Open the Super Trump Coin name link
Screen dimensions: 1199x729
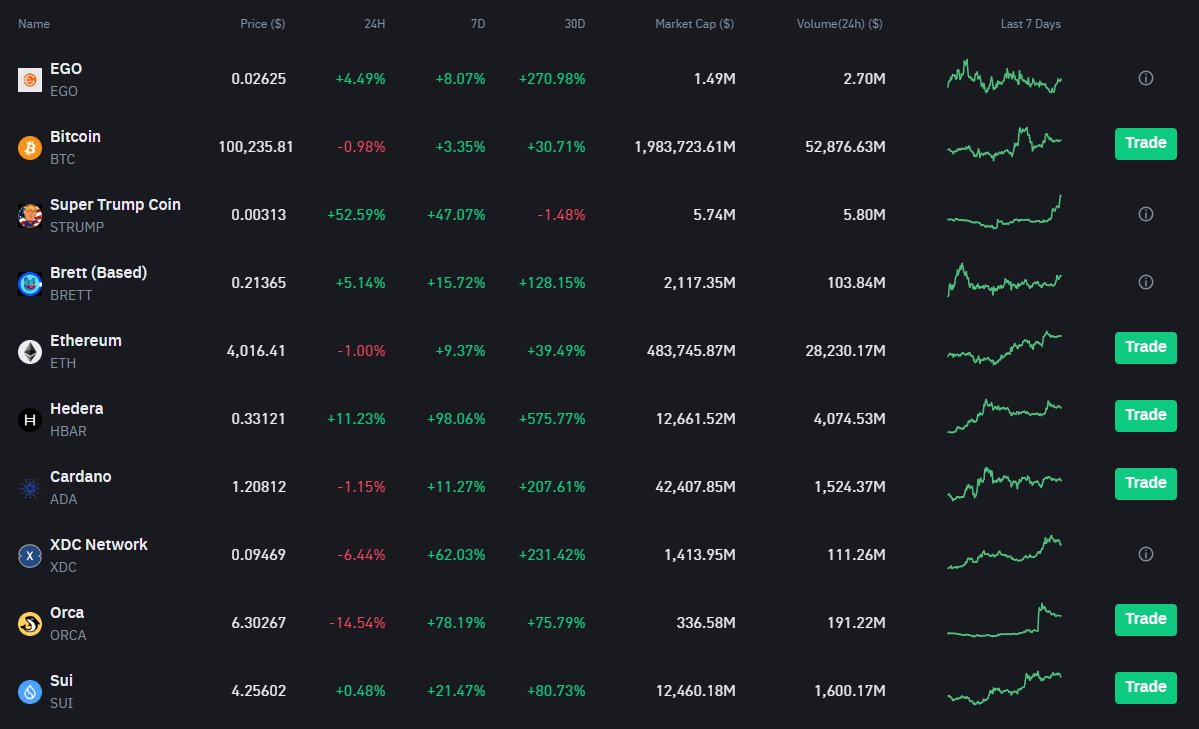(x=115, y=205)
